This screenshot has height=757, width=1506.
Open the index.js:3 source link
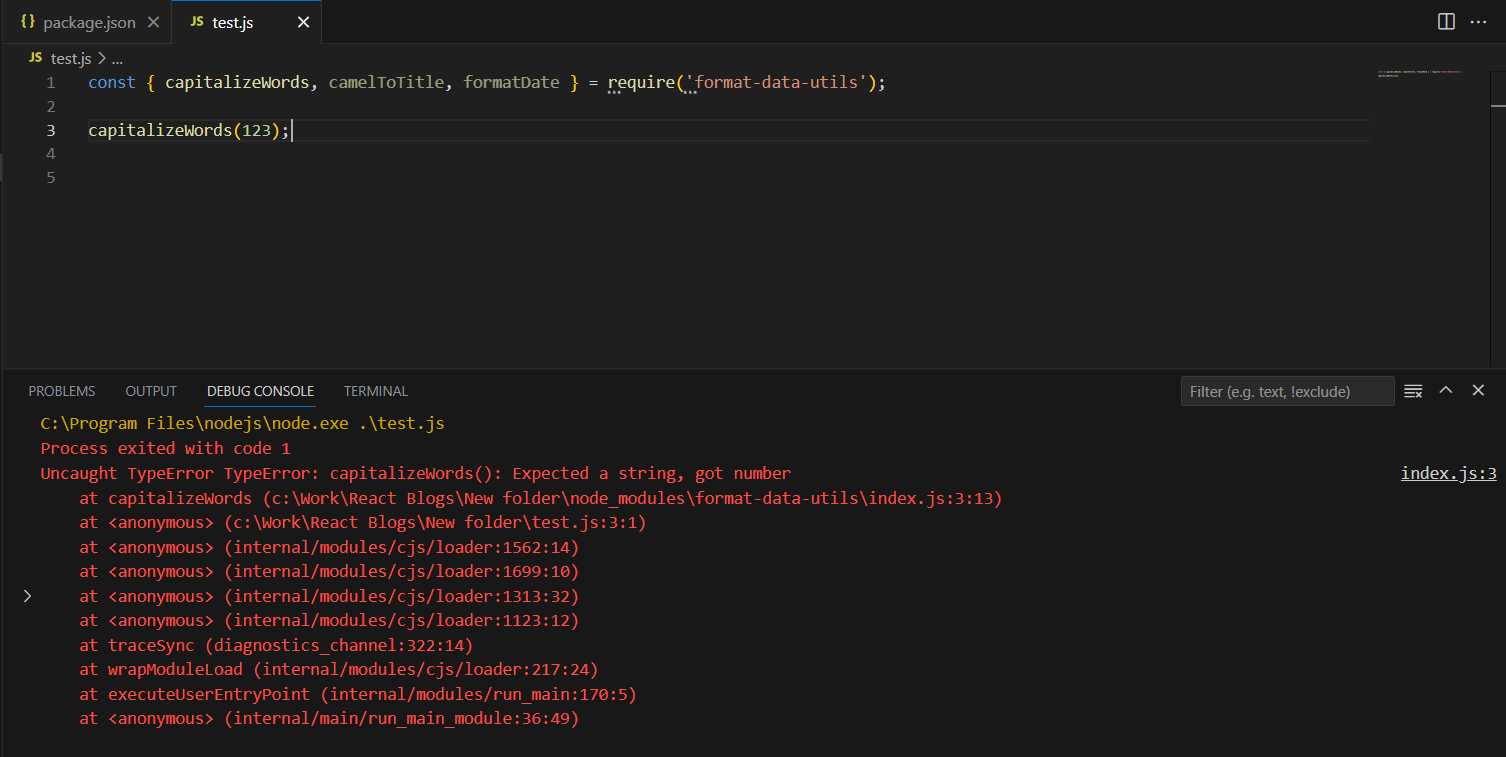(1448, 473)
